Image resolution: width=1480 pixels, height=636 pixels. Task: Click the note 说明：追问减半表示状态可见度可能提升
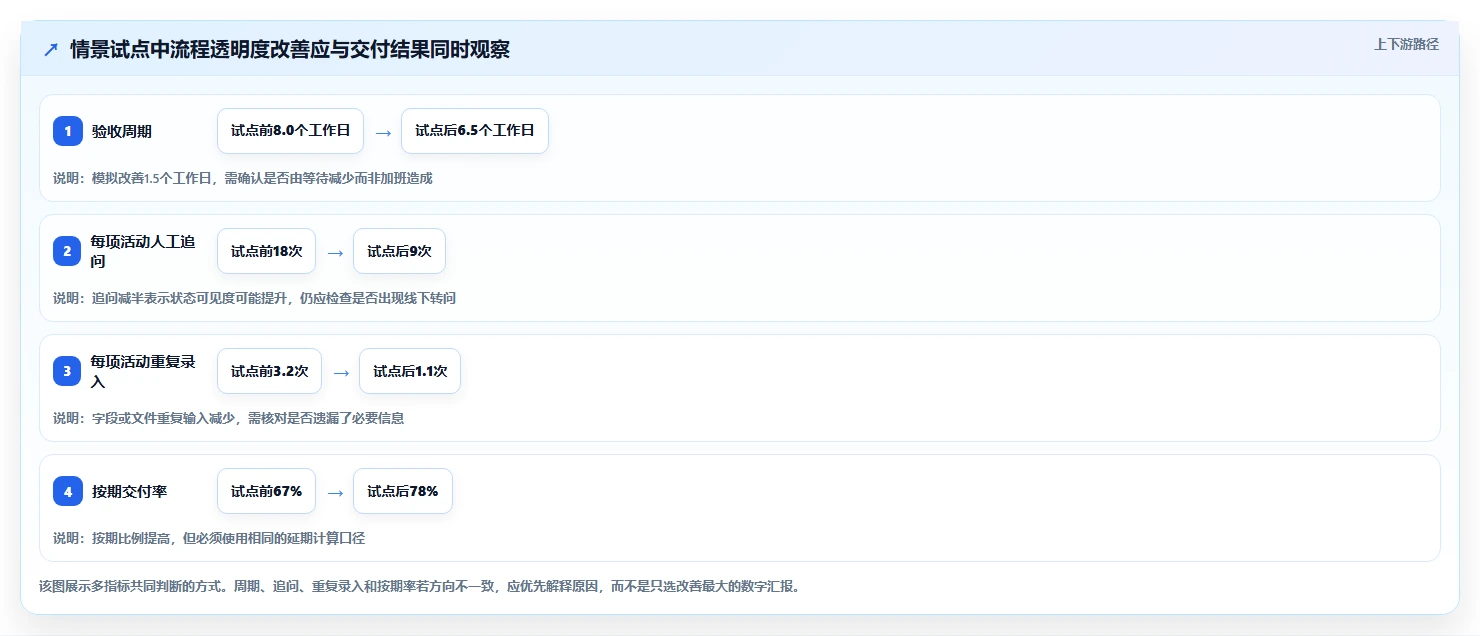pyautogui.click(x=255, y=298)
